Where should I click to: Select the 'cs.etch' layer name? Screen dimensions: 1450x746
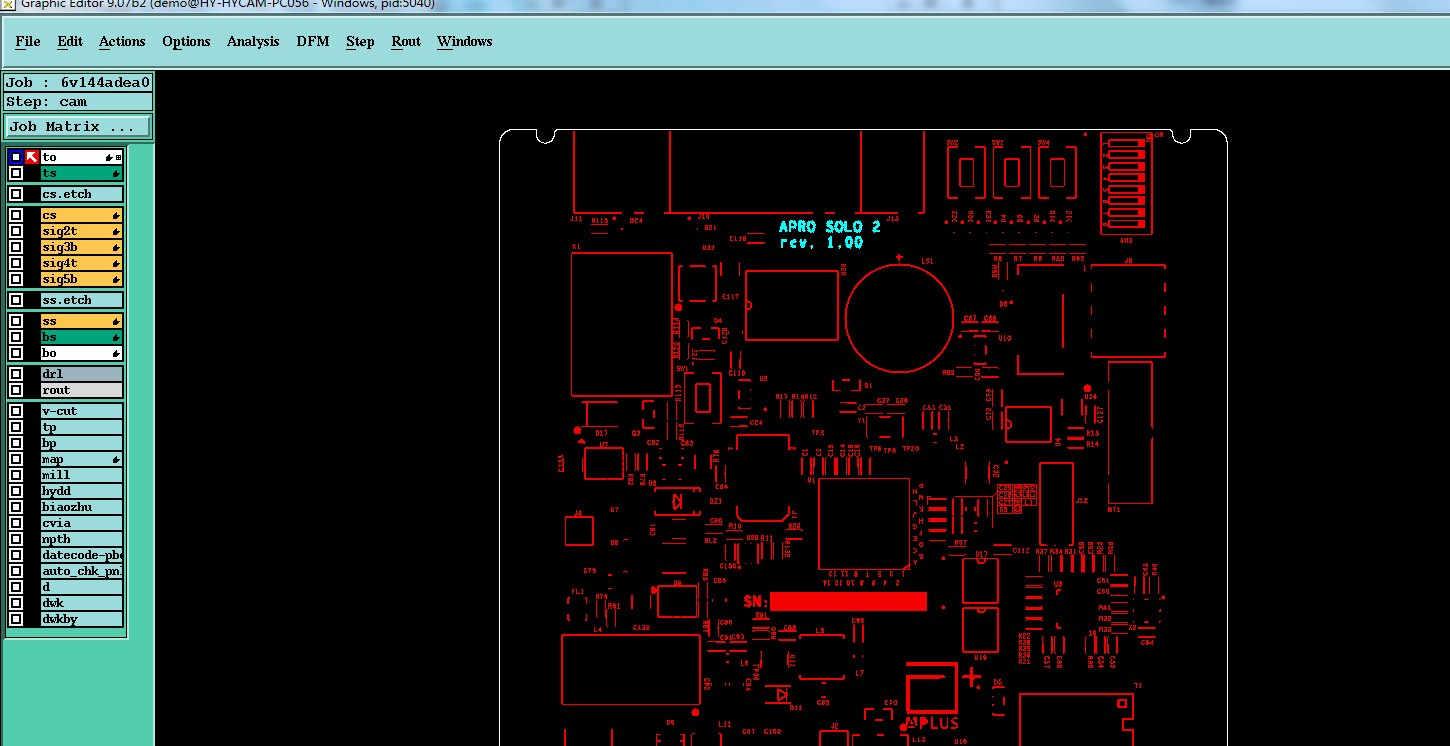(x=82, y=194)
